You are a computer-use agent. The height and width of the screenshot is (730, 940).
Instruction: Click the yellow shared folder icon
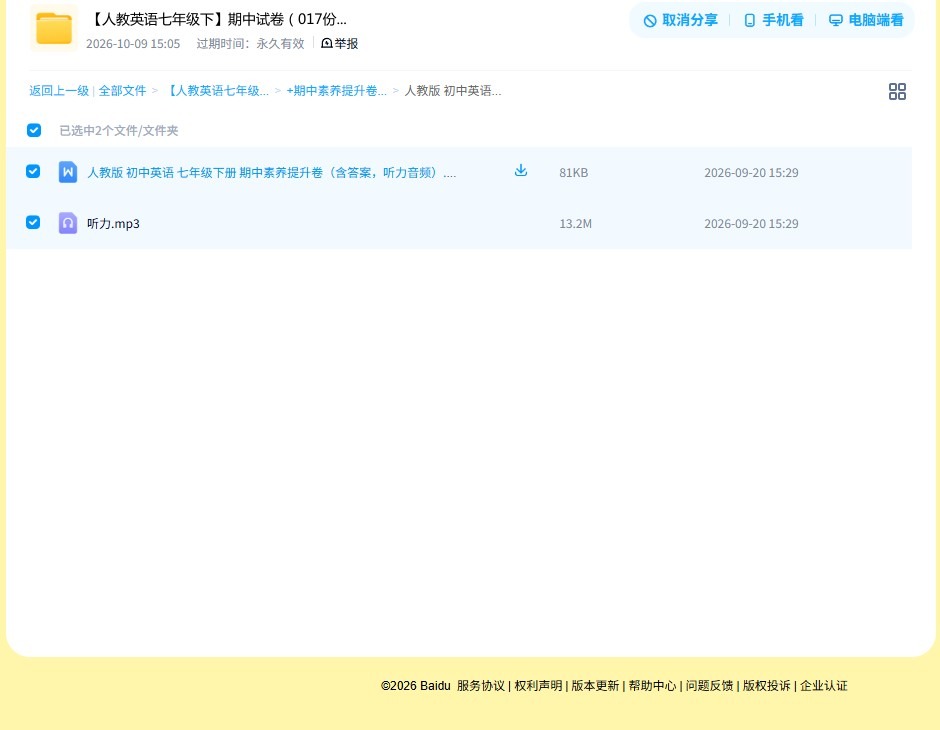click(54, 28)
